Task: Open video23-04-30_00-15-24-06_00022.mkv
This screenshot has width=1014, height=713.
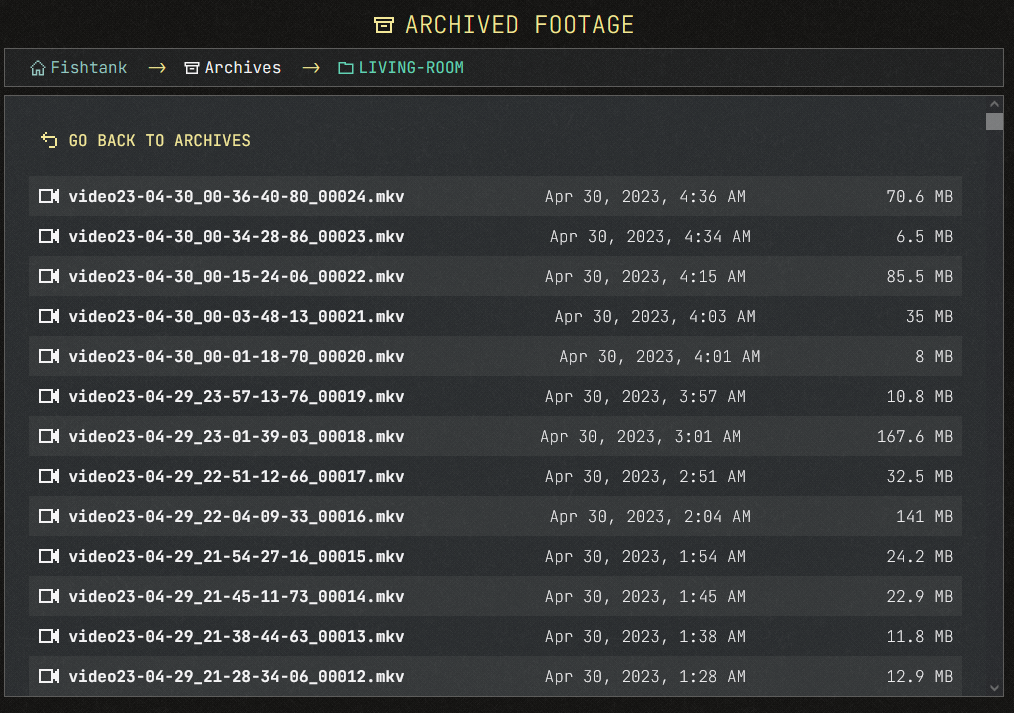Action: coord(236,277)
